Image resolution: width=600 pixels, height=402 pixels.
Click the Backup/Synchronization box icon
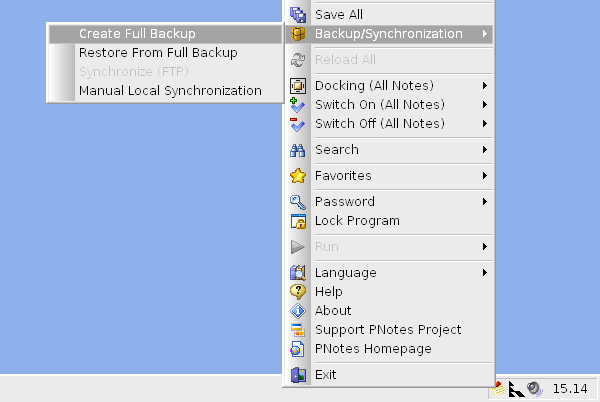(297, 34)
